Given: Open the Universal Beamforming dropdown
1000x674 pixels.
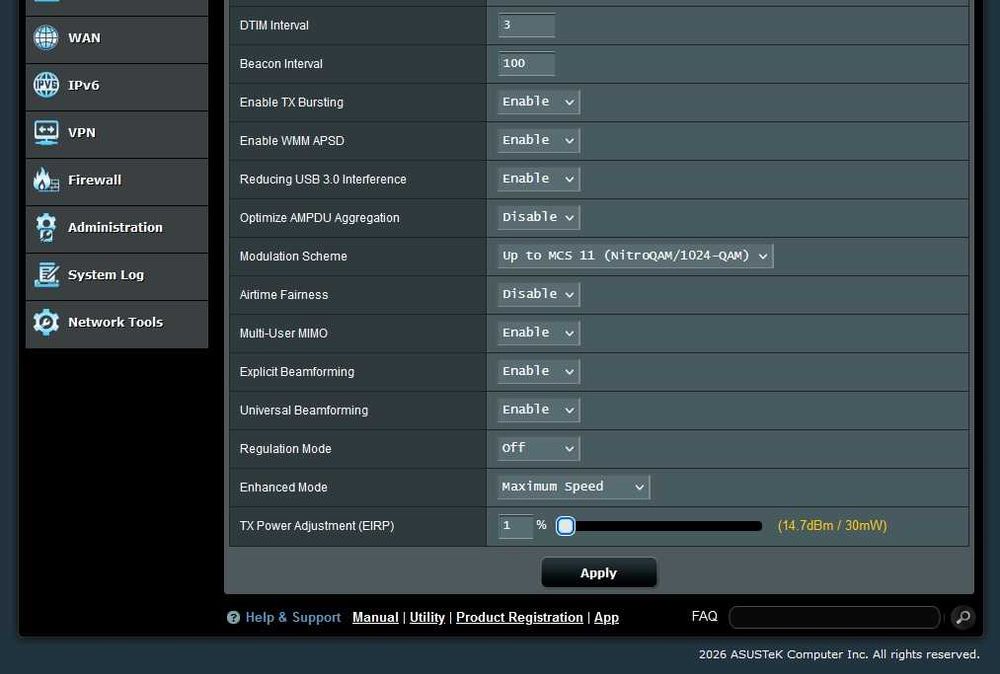Looking at the screenshot, I should pyautogui.click(x=538, y=410).
